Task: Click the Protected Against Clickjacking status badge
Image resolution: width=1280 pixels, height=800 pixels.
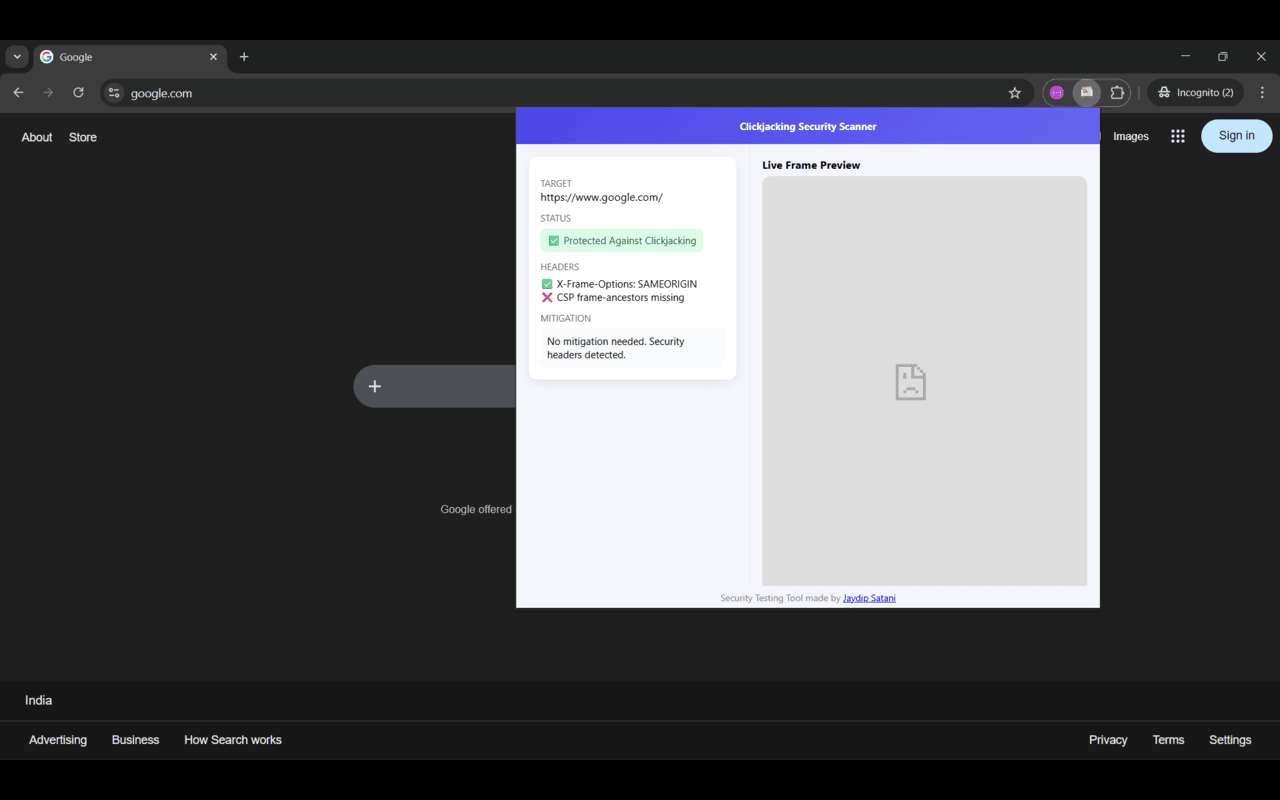Action: (x=622, y=241)
